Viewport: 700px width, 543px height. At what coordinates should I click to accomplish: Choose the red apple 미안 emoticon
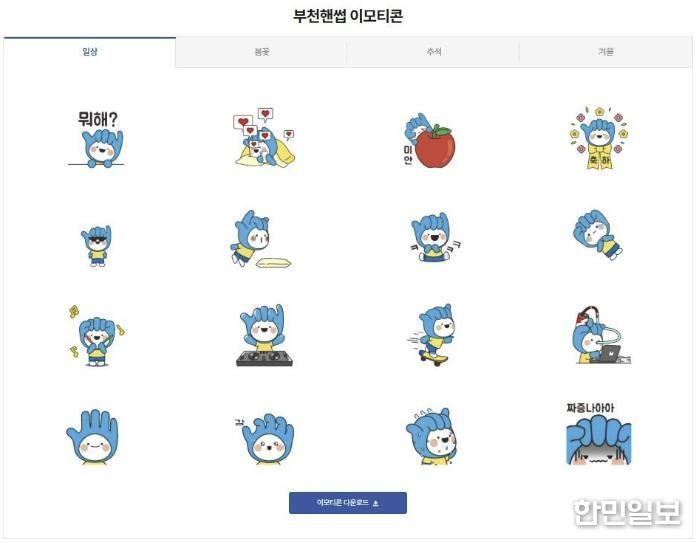429,140
